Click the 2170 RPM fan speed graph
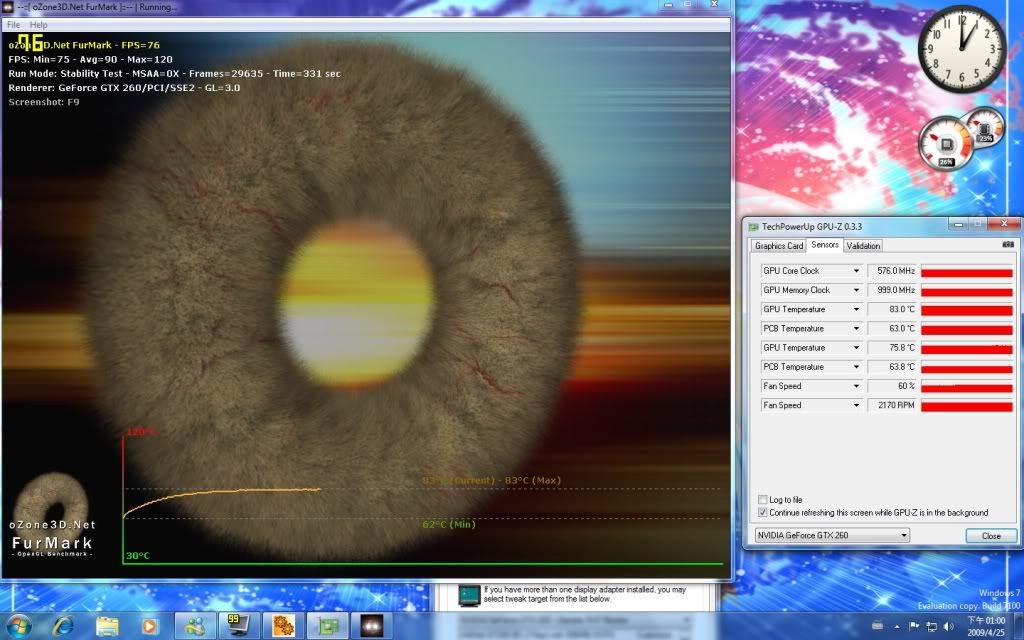Viewport: 1024px width, 640px height. (967, 406)
